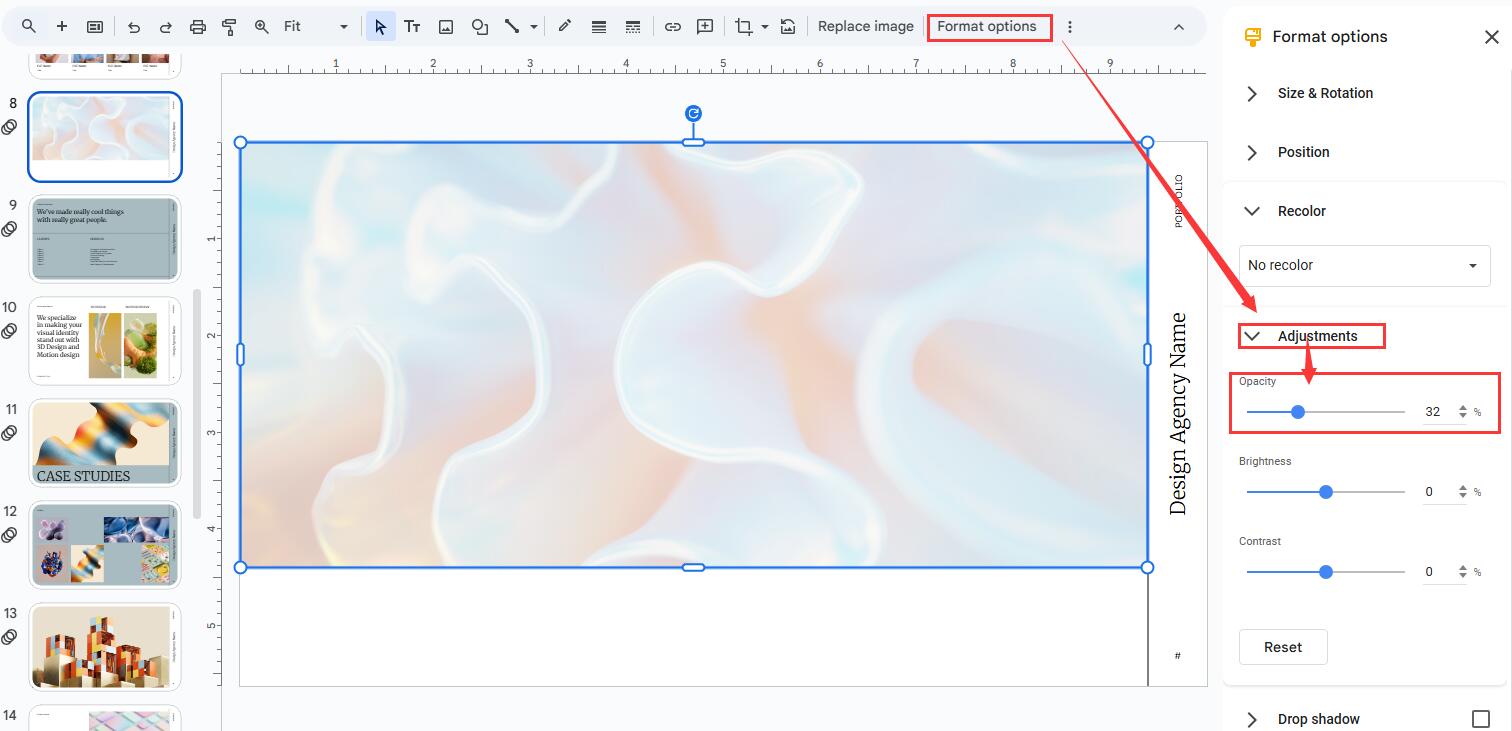Adjust the Brightness slider
This screenshot has width=1512, height=731.
pyautogui.click(x=1325, y=492)
